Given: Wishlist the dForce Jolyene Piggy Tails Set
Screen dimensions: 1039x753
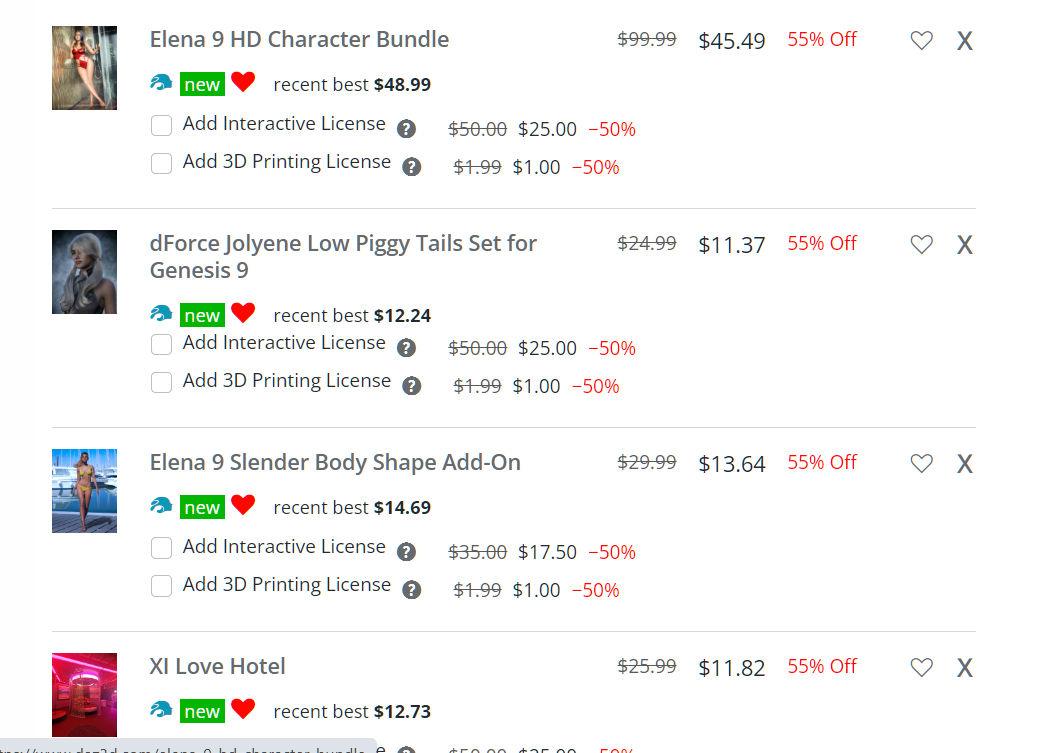Looking at the screenshot, I should [x=921, y=244].
